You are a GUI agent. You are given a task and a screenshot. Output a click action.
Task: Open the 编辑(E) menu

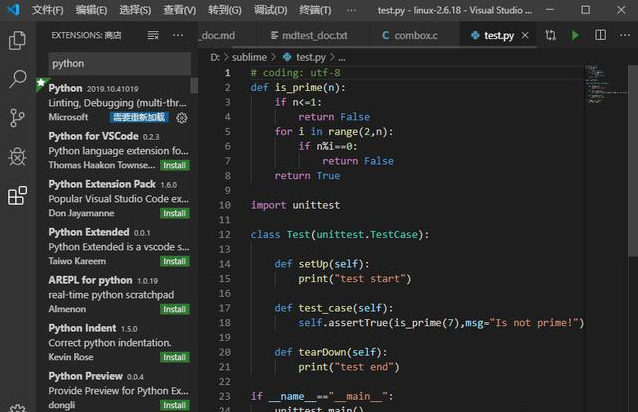[x=91, y=10]
